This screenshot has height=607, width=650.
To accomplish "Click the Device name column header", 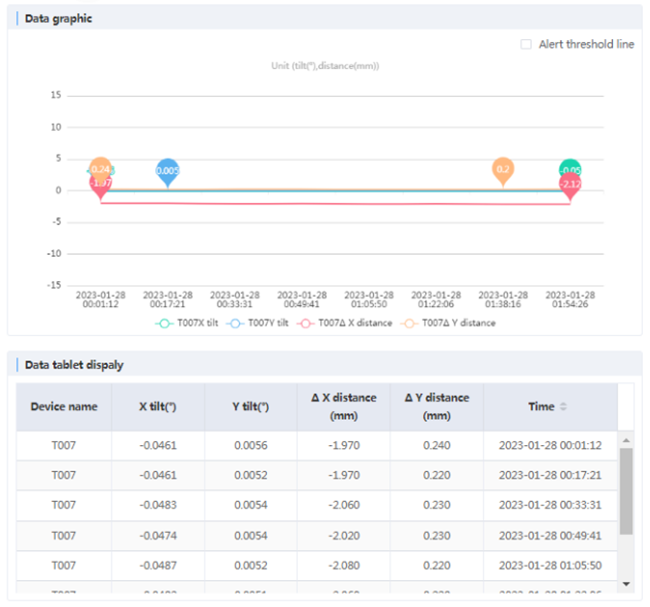I will pos(64,407).
